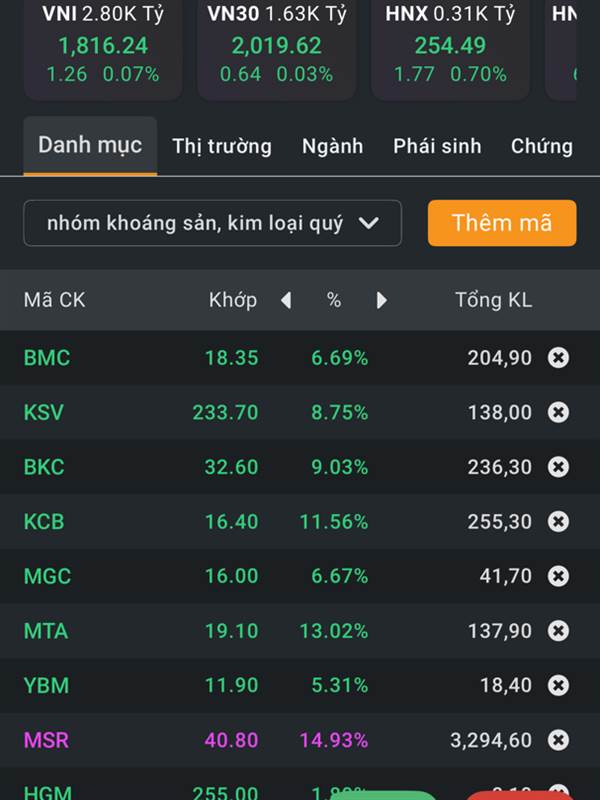
Task: Remove BMC from the watchlist
Action: [558, 357]
